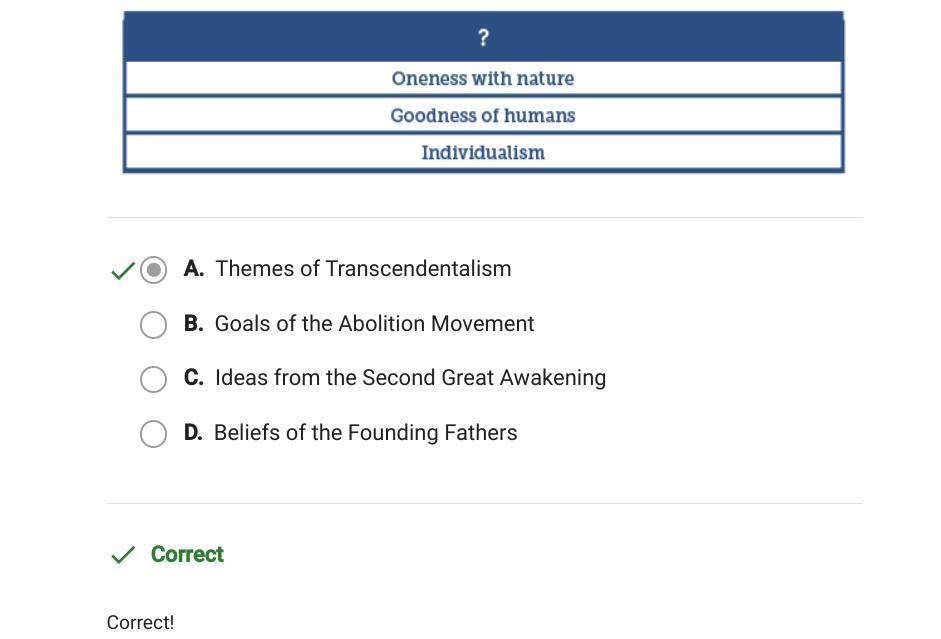Select radio button for answer D

(x=153, y=434)
